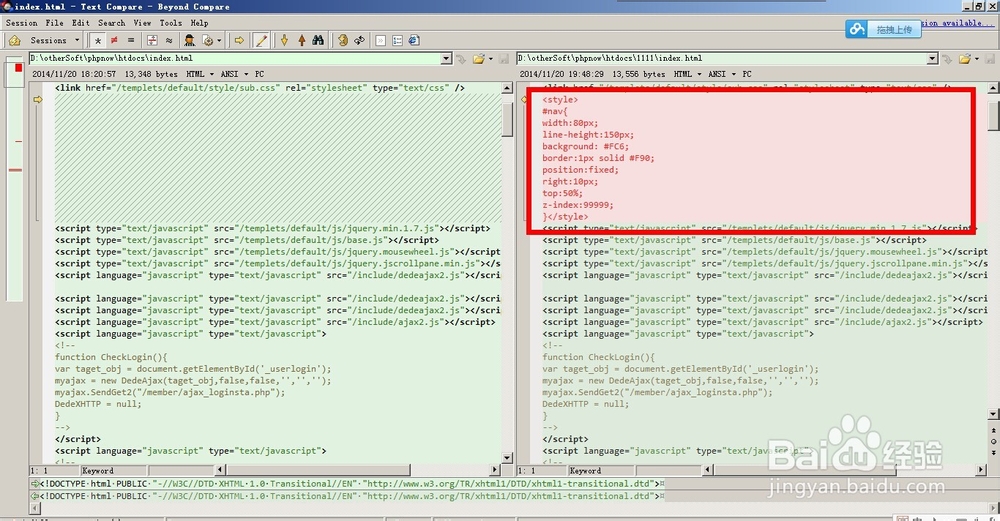Click the Home view icon in toolbar
This screenshot has height=521, width=1000.
tap(14, 40)
